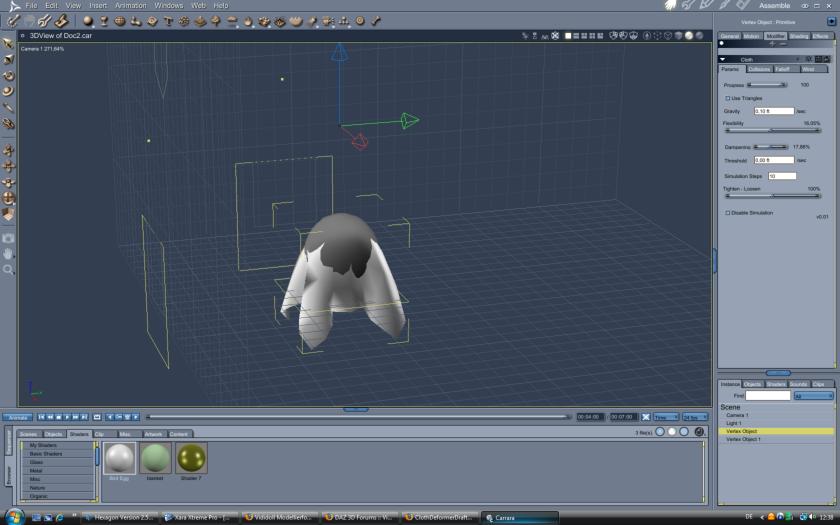
Task: Open the Content tab in browser panel
Action: 179,434
